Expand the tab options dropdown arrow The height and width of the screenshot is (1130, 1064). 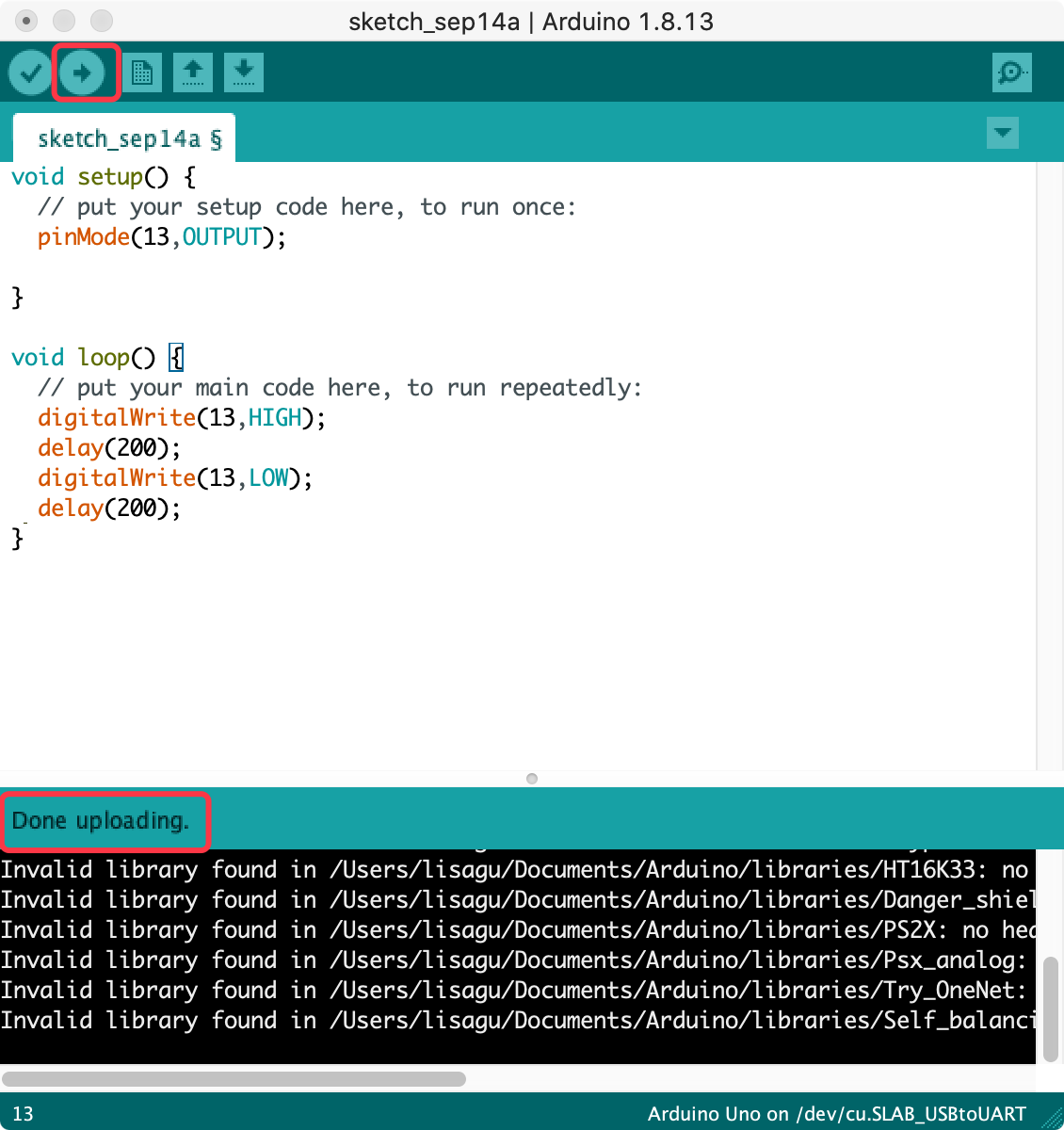tap(1003, 133)
